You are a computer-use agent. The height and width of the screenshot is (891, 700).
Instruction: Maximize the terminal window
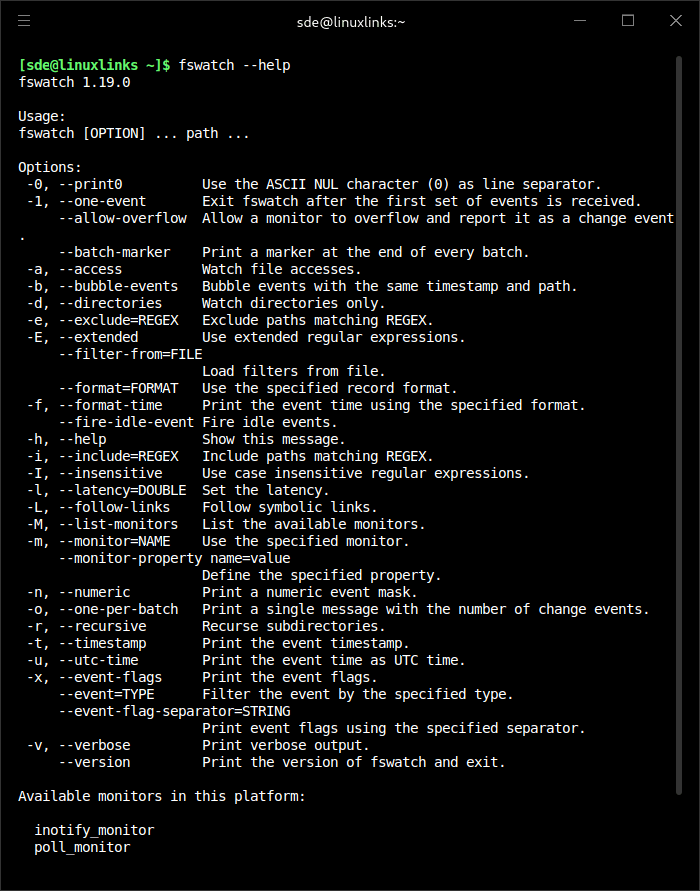point(628,20)
